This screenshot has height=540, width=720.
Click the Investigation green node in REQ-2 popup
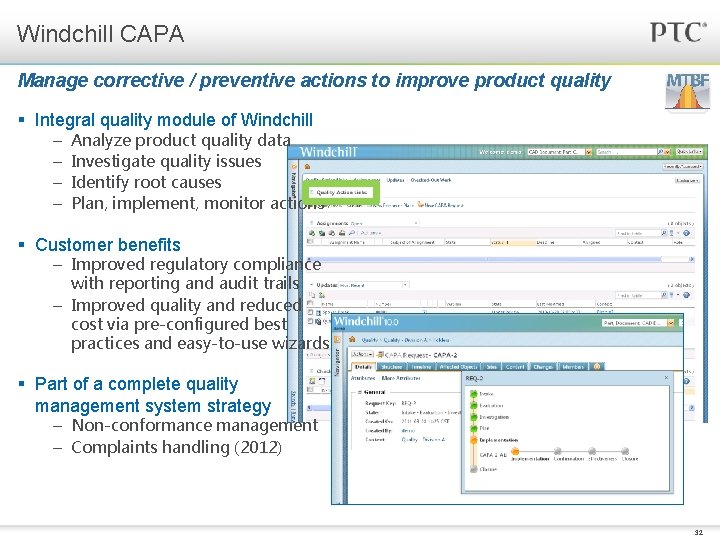(x=474, y=417)
